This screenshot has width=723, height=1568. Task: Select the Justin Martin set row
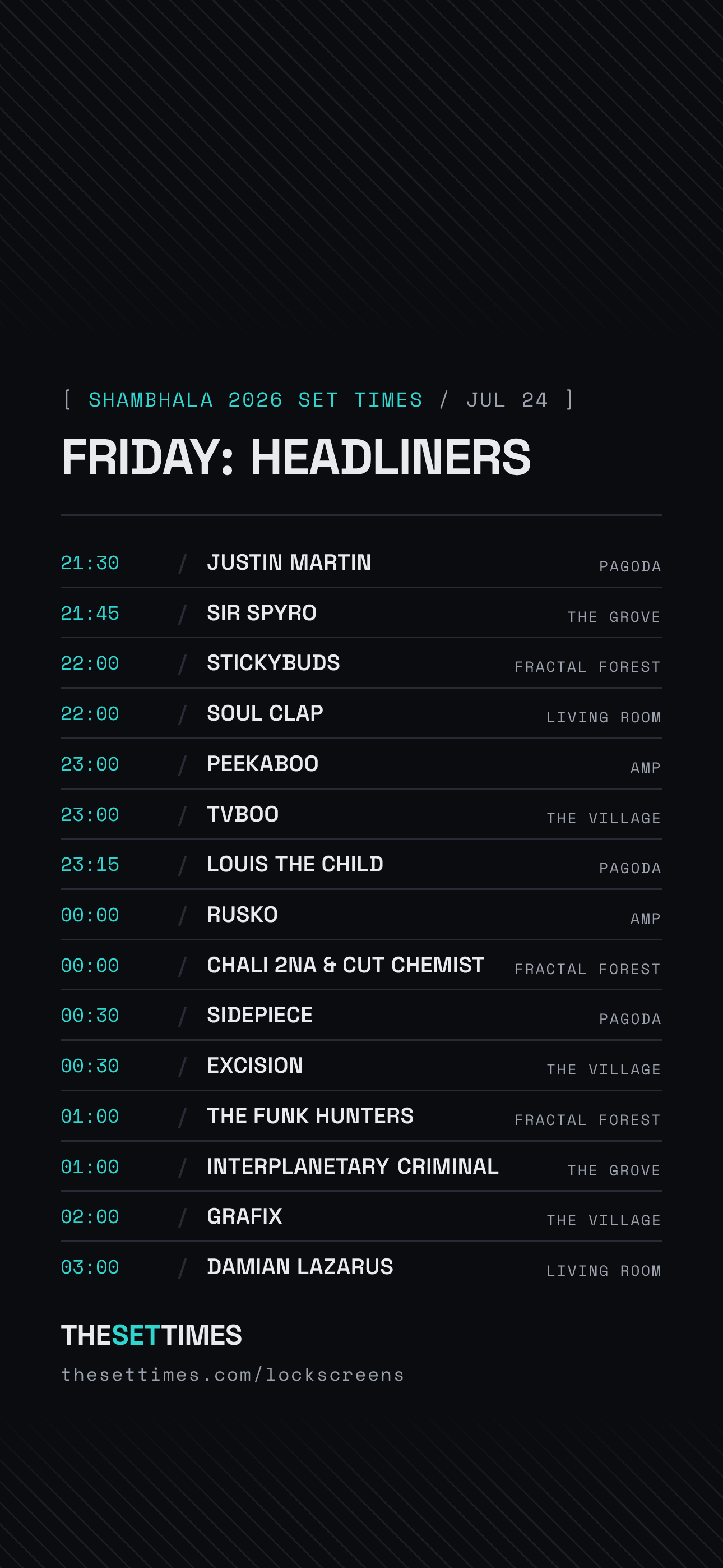click(361, 562)
